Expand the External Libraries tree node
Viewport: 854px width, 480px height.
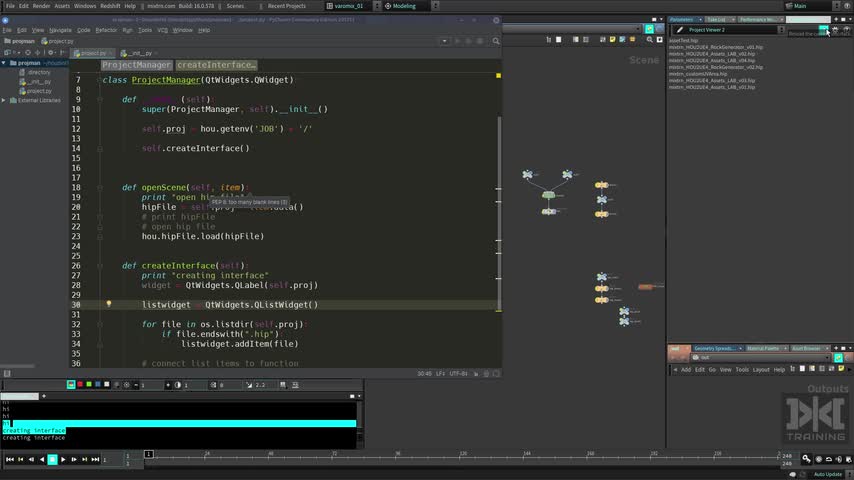(4, 100)
